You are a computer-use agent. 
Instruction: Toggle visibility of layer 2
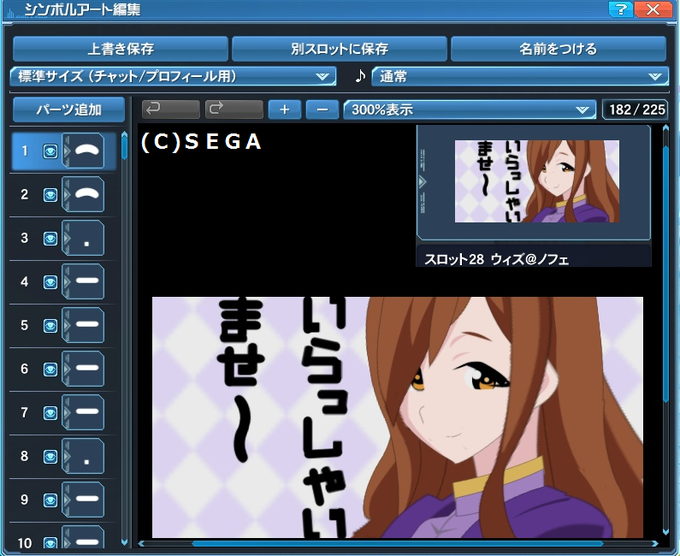tap(50, 195)
